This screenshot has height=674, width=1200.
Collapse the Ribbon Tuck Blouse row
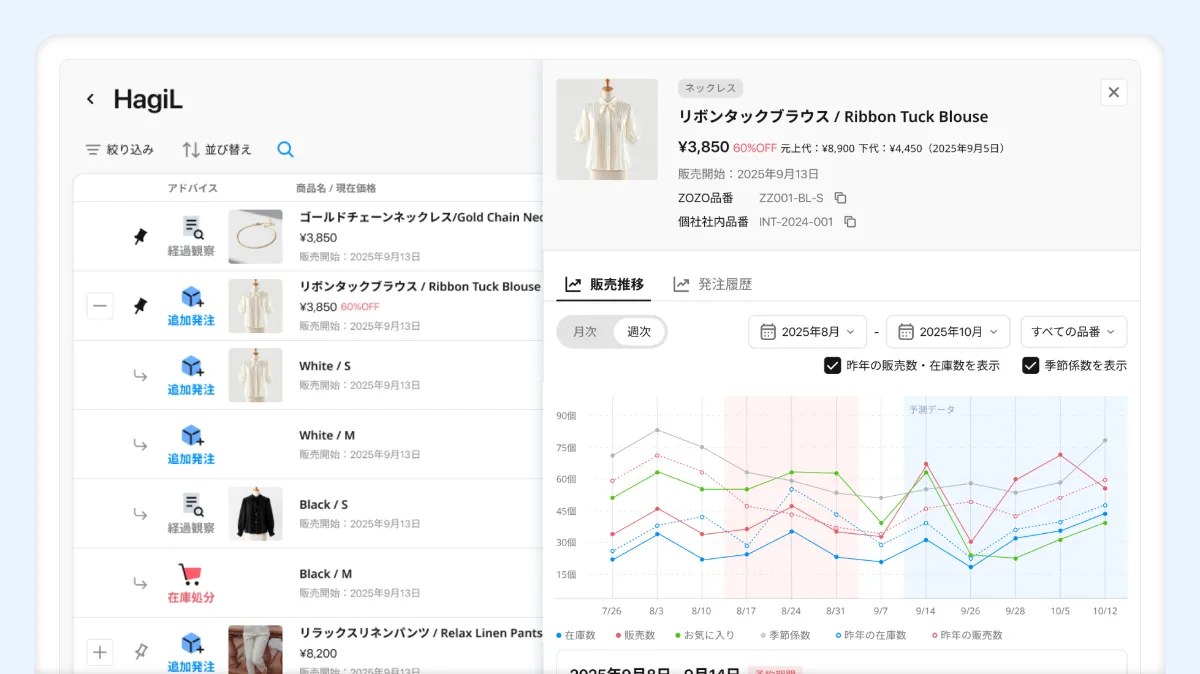(x=100, y=306)
